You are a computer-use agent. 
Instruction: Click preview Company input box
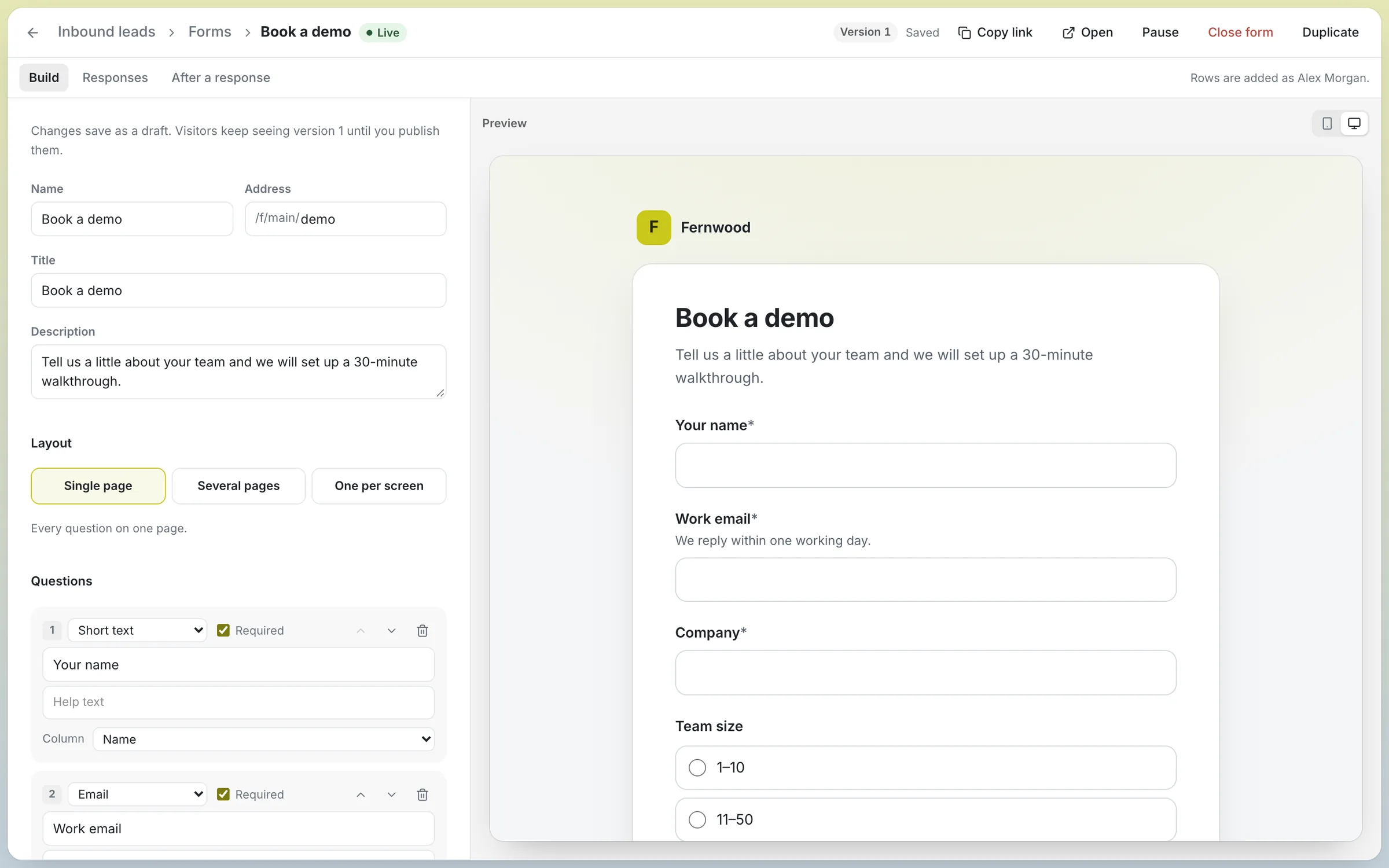[x=925, y=672]
